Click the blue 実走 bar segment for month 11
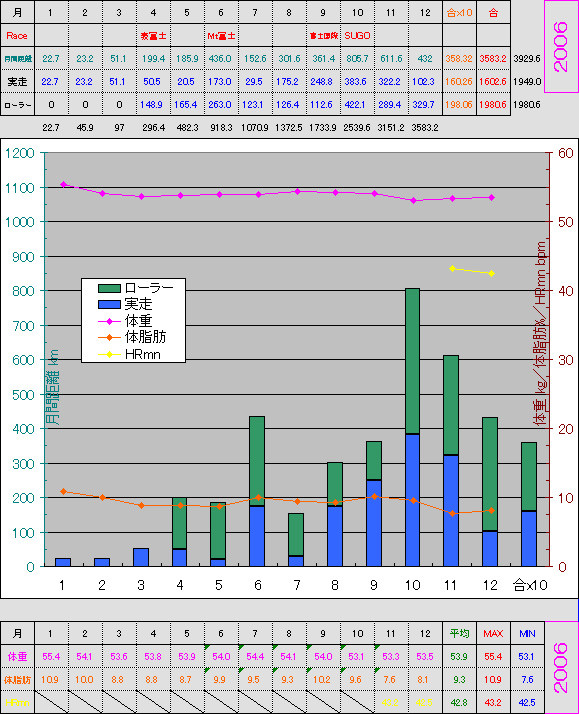 (x=451, y=510)
